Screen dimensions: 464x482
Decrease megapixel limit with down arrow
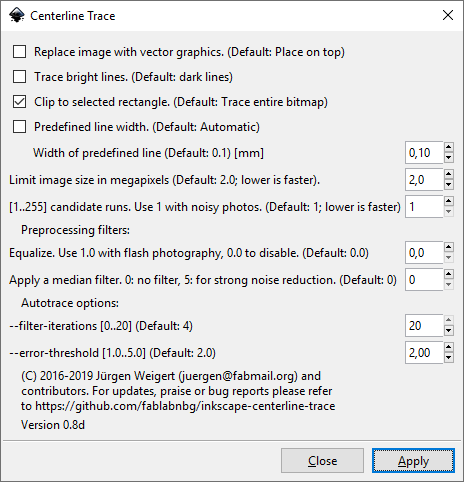point(449,185)
